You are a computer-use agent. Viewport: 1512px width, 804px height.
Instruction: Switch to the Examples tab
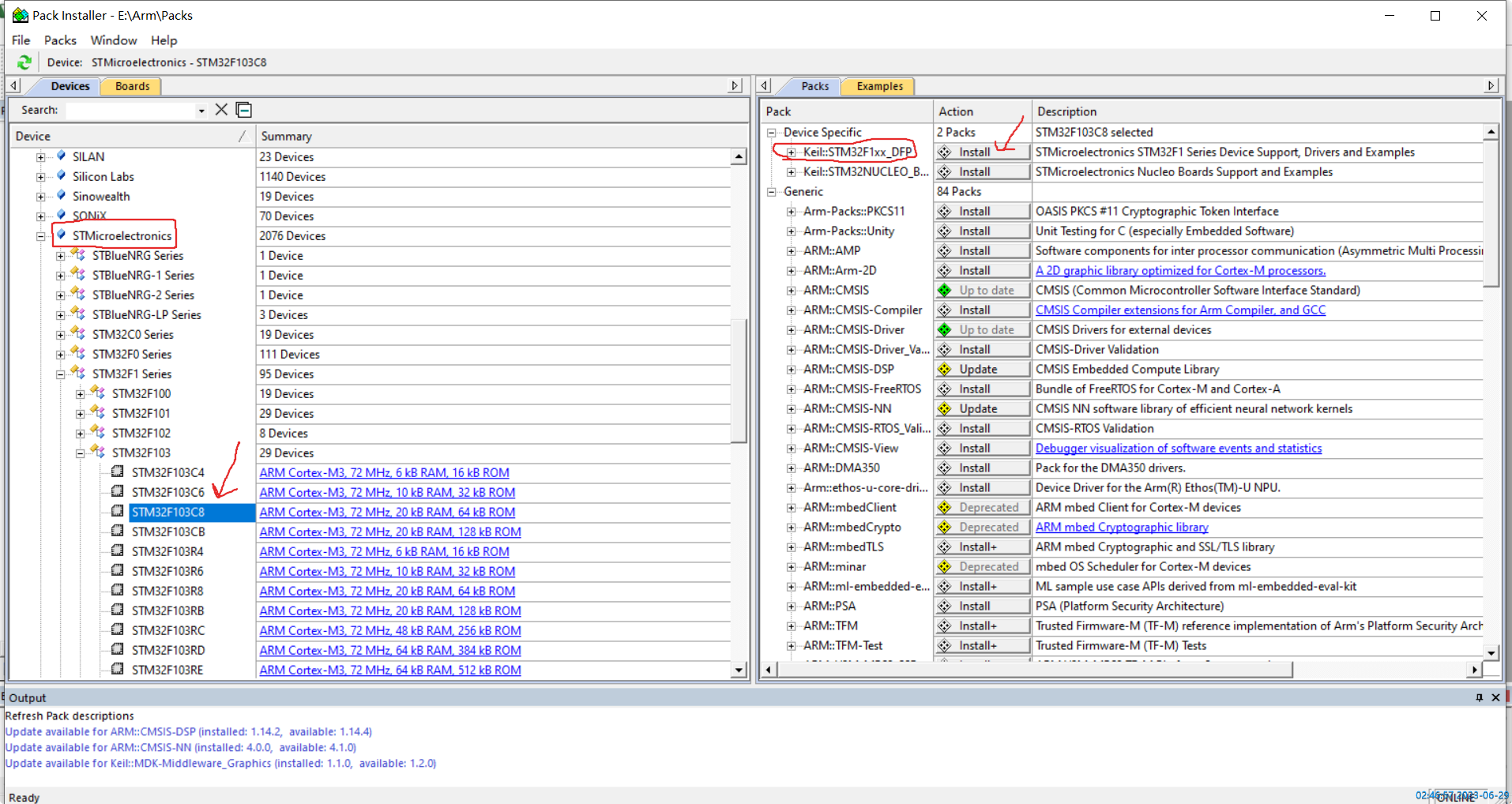tap(879, 86)
